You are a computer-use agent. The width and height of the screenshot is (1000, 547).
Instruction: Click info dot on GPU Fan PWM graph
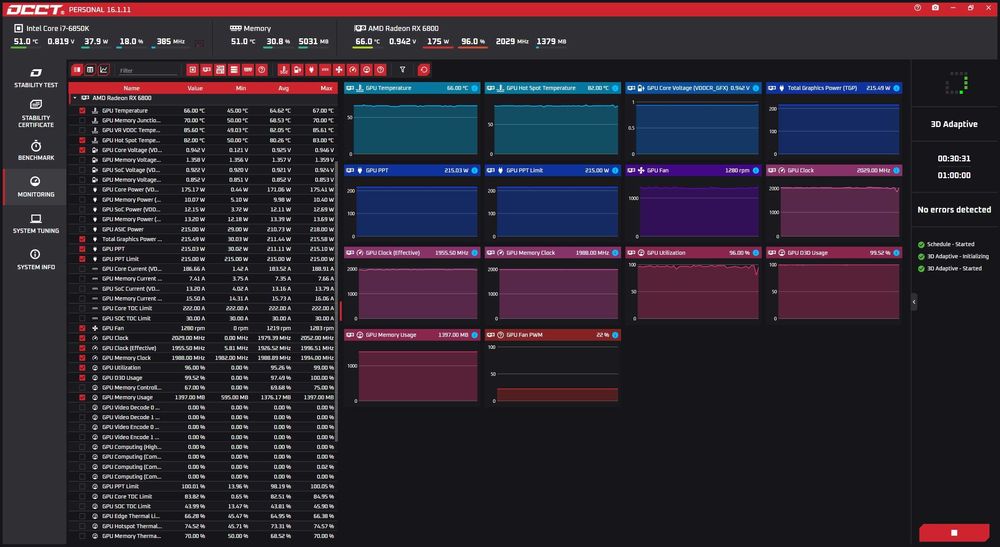tap(615, 335)
